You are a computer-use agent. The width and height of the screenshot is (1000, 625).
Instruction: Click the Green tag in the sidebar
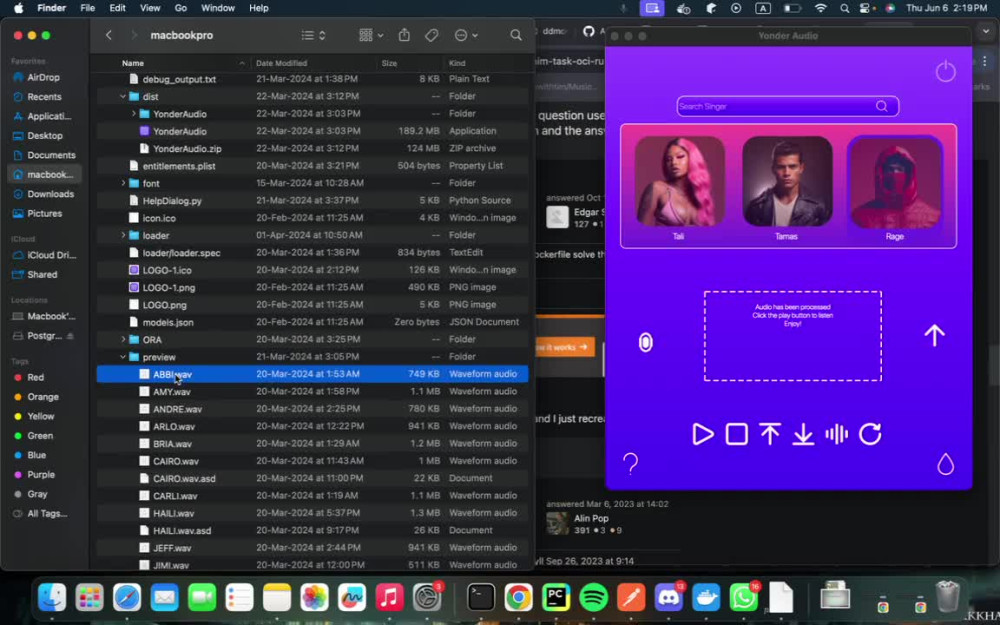tap(40, 436)
